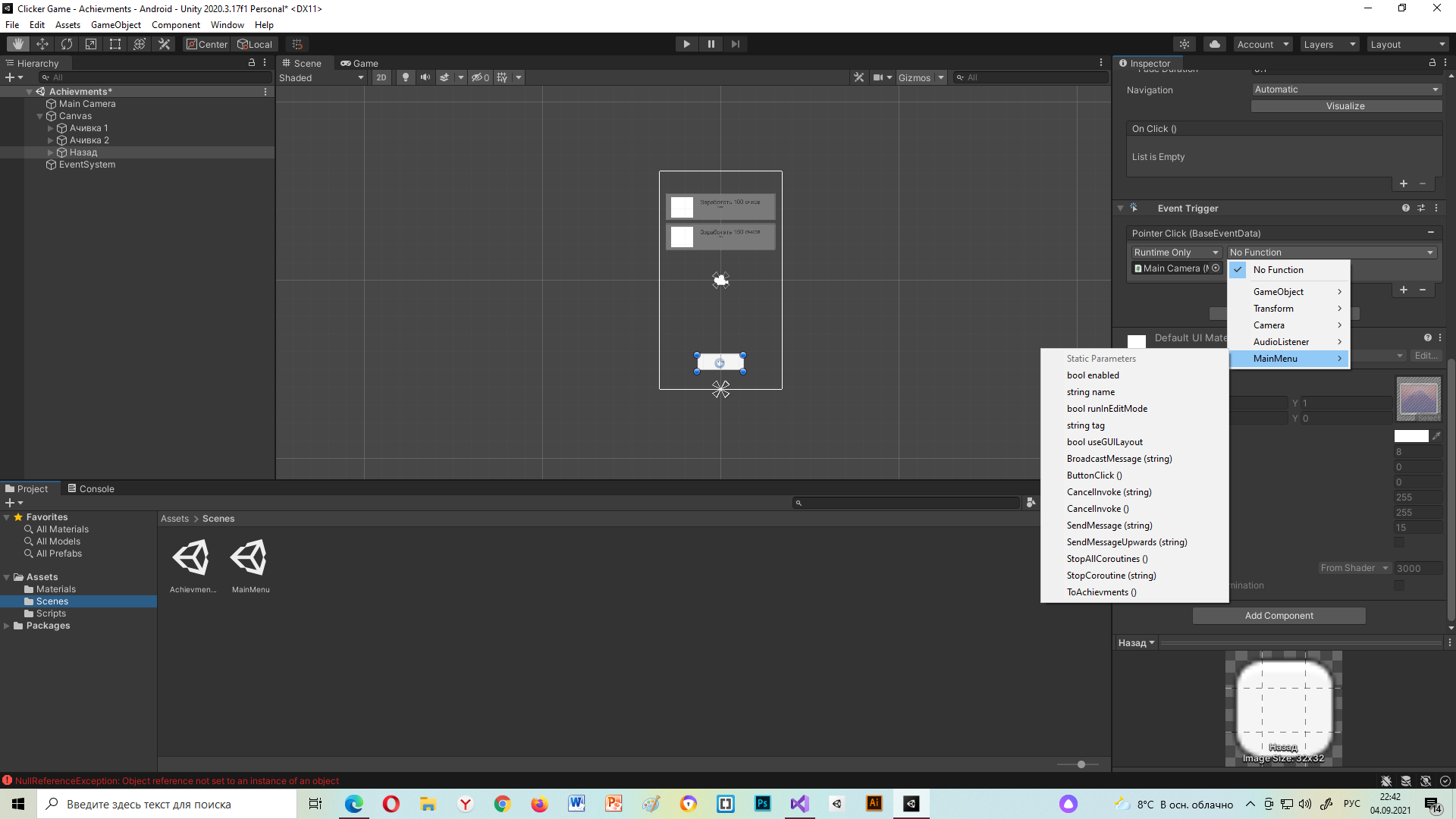1456x819 pixels.
Task: Open Visual Studio from taskbar
Action: coord(799,804)
